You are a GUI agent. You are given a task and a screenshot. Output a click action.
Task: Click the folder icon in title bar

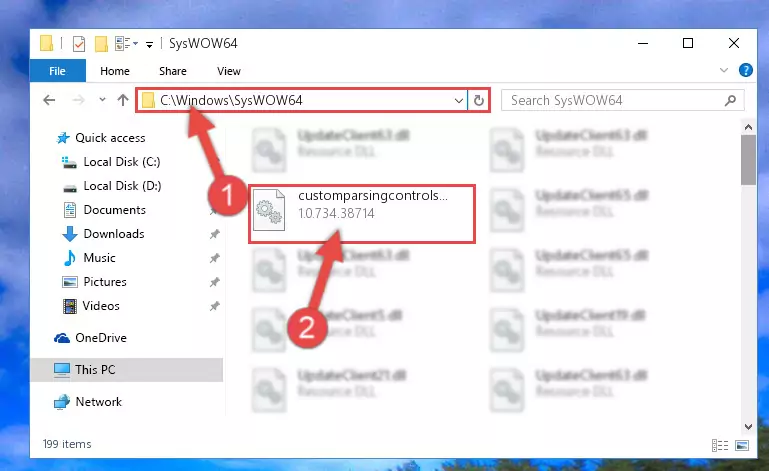(47, 43)
